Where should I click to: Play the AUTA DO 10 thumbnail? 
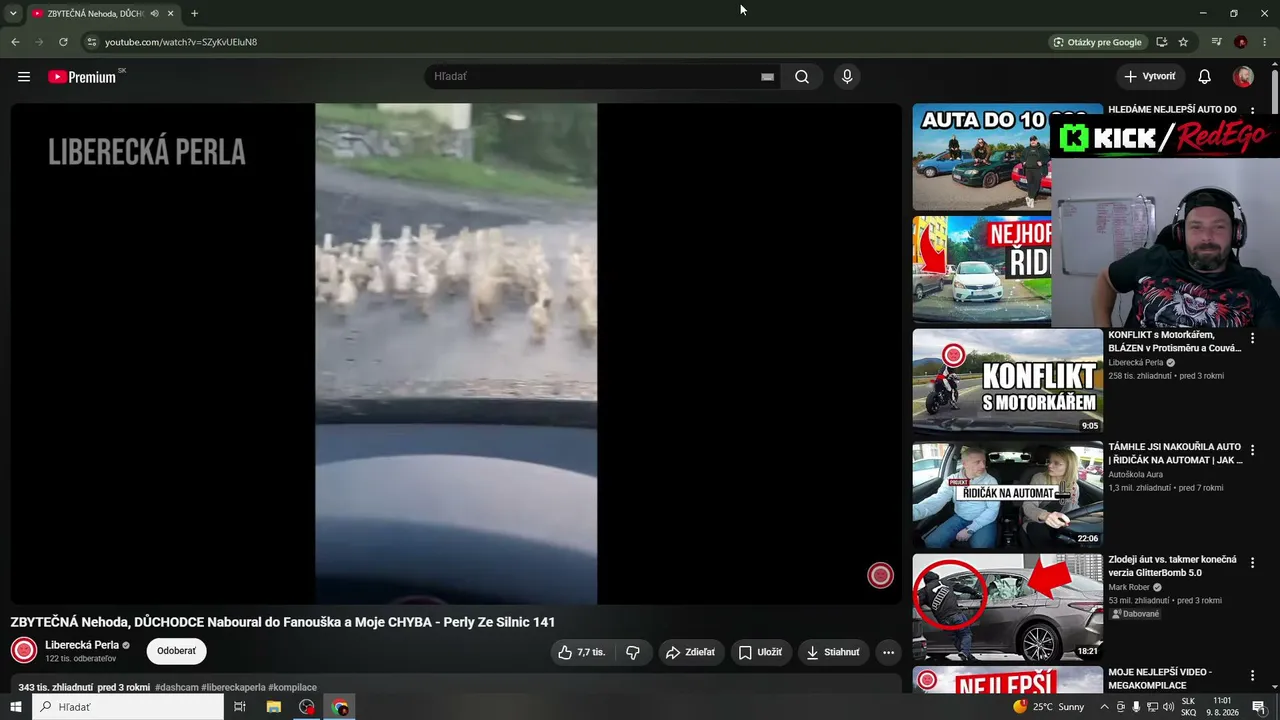[x=981, y=157]
